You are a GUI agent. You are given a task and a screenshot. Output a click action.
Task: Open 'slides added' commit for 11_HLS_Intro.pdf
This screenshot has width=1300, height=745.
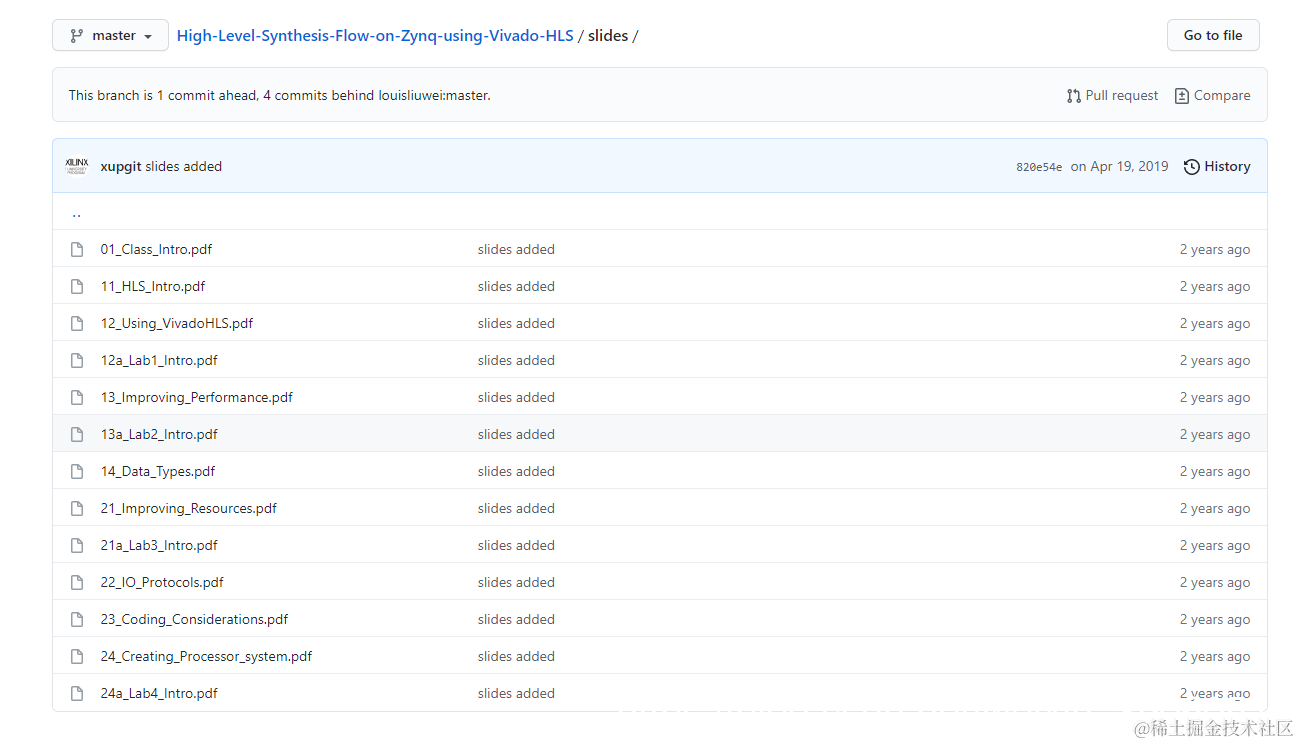[516, 286]
